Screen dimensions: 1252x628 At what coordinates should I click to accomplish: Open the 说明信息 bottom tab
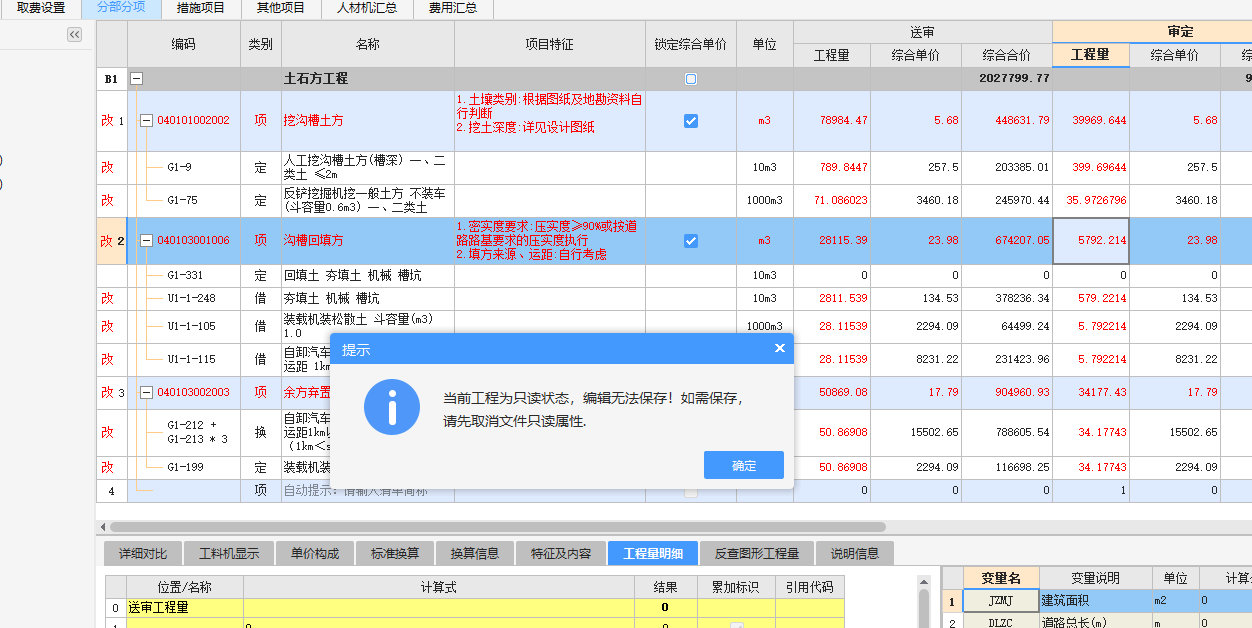(855, 553)
